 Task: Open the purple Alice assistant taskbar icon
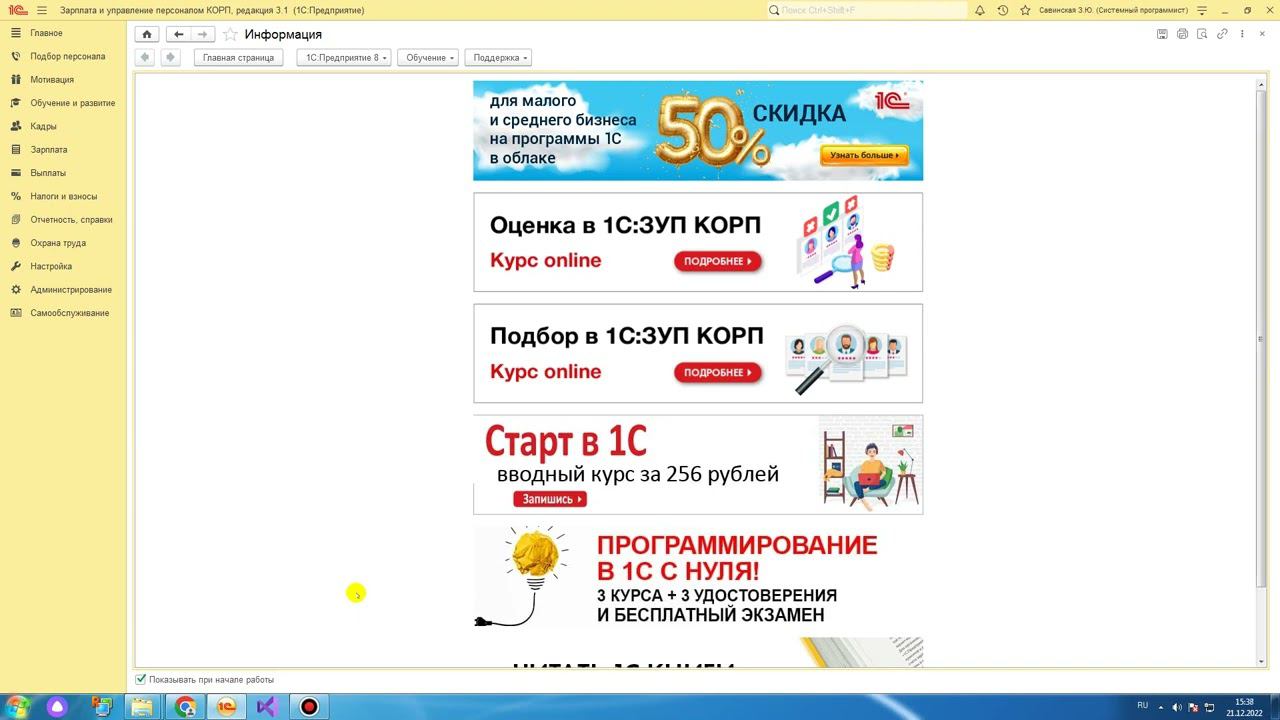pyautogui.click(x=57, y=707)
